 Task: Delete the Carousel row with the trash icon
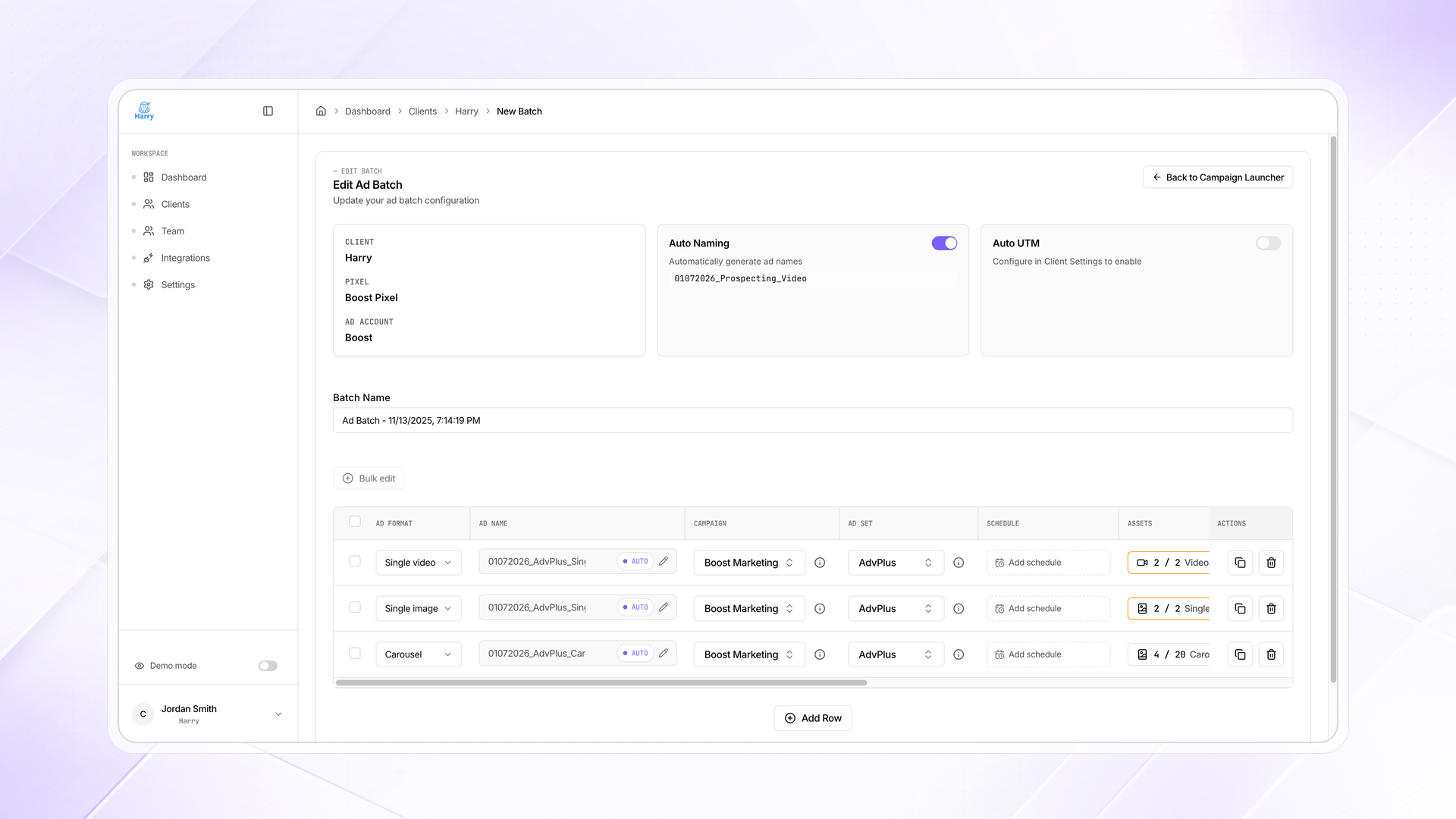click(1271, 654)
